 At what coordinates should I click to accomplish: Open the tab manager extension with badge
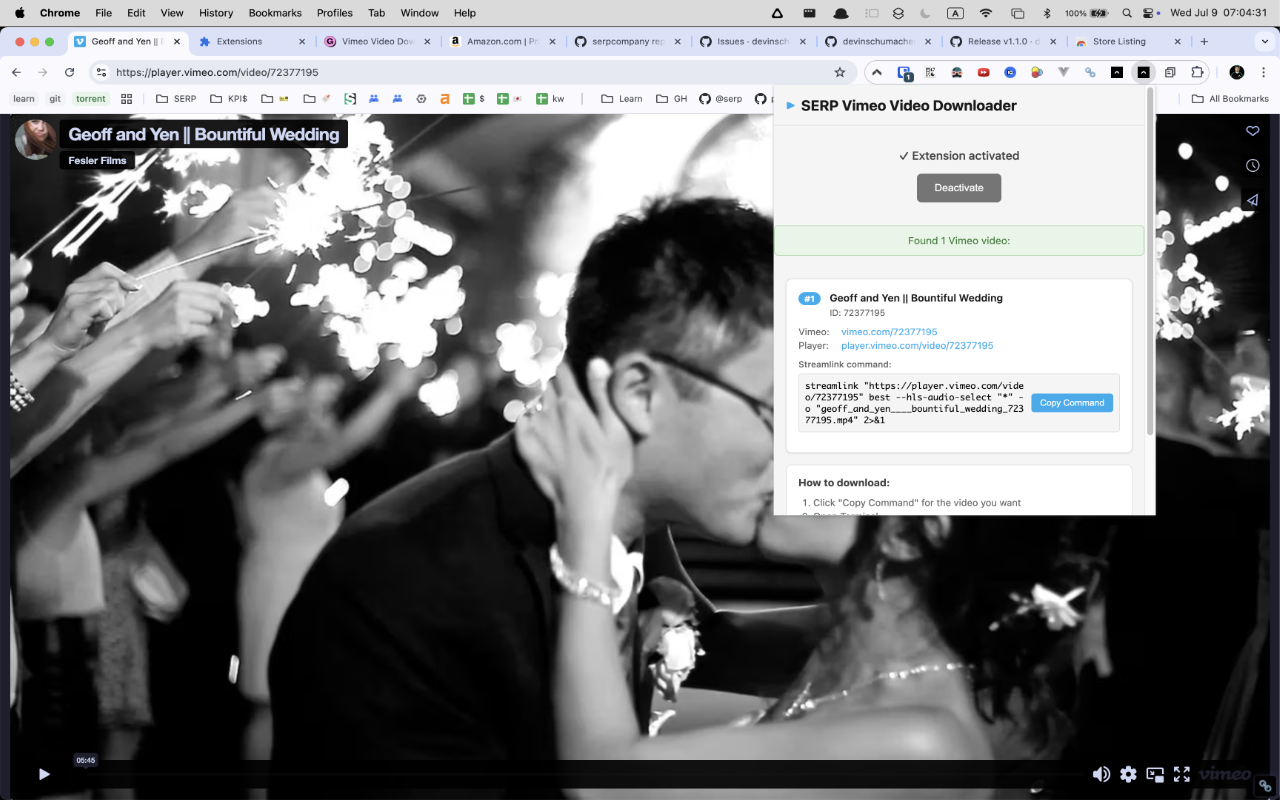pyautogui.click(x=904, y=73)
